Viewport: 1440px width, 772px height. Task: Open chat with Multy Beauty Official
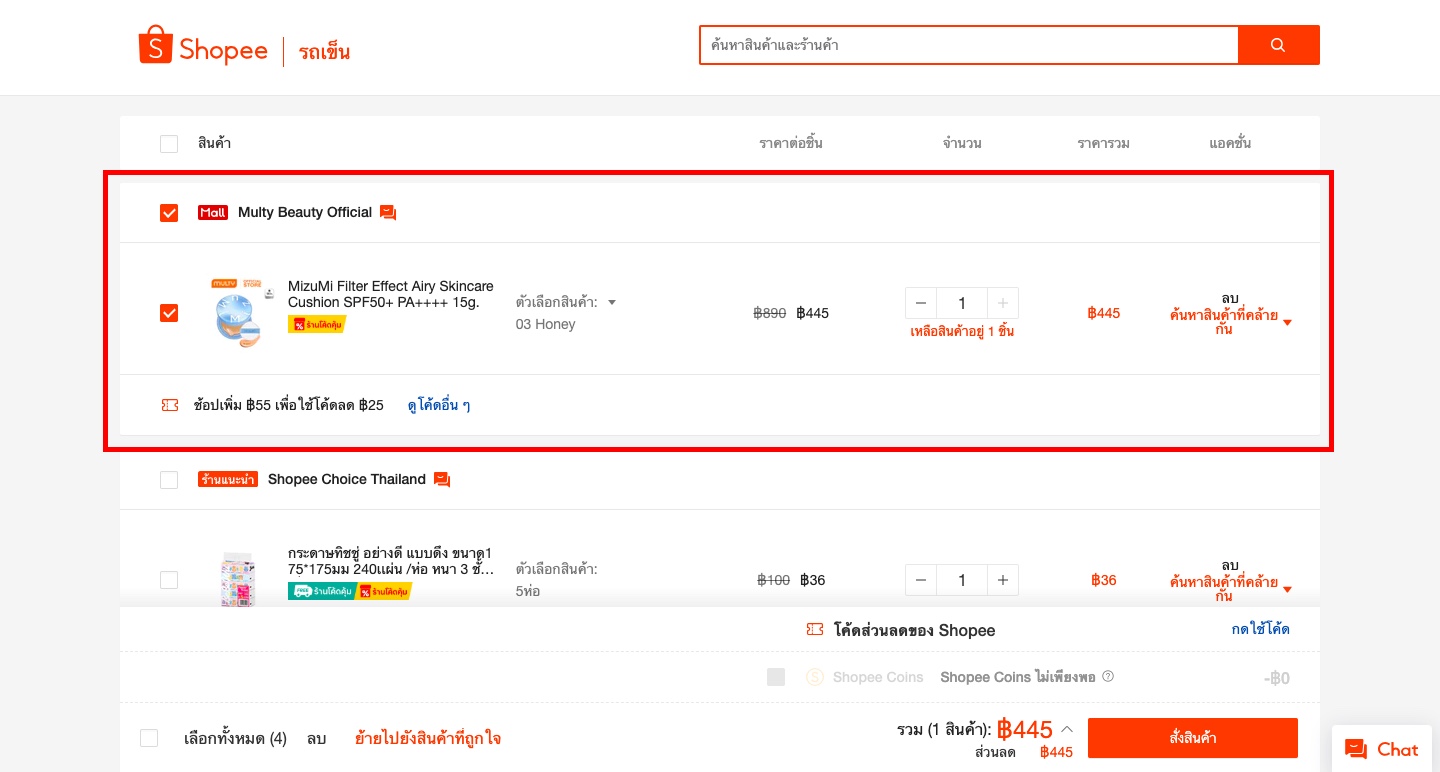point(388,213)
